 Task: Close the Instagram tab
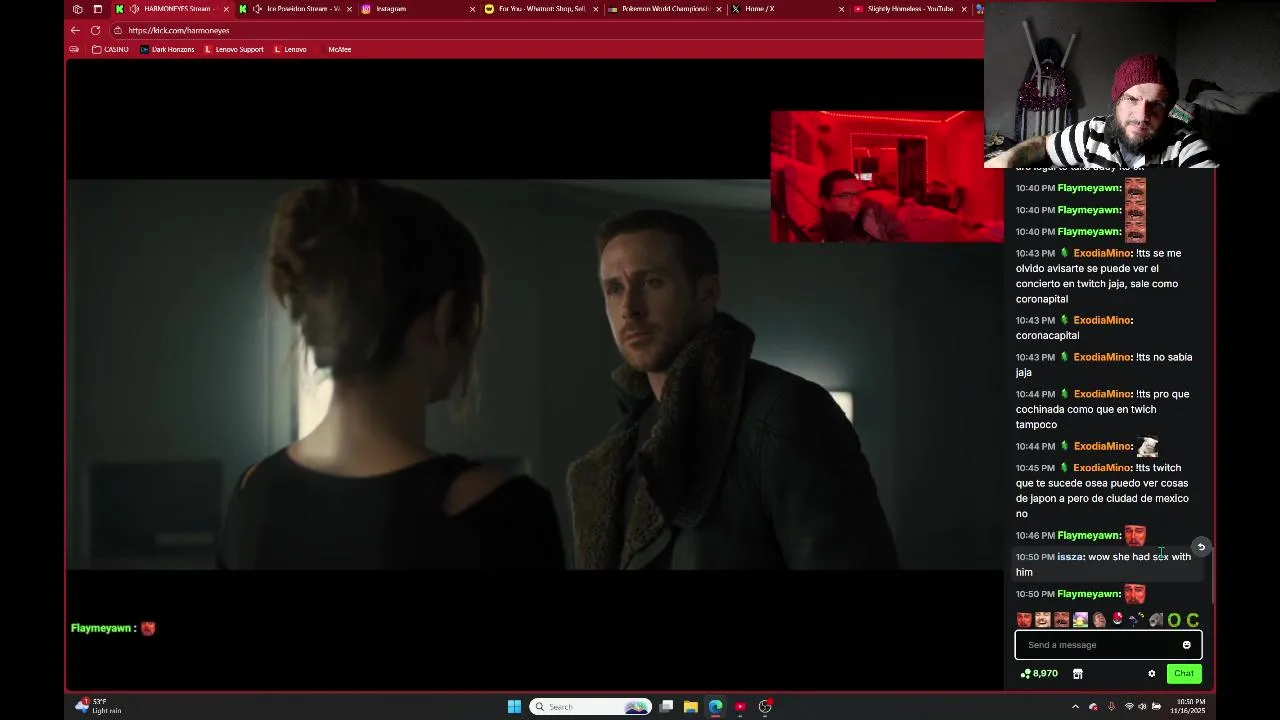pos(473,9)
